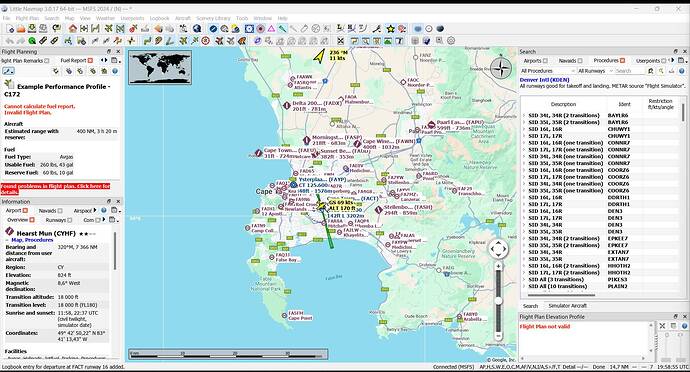
Task: Open the Flight Planning tab list dropdown
Action: 115,60
